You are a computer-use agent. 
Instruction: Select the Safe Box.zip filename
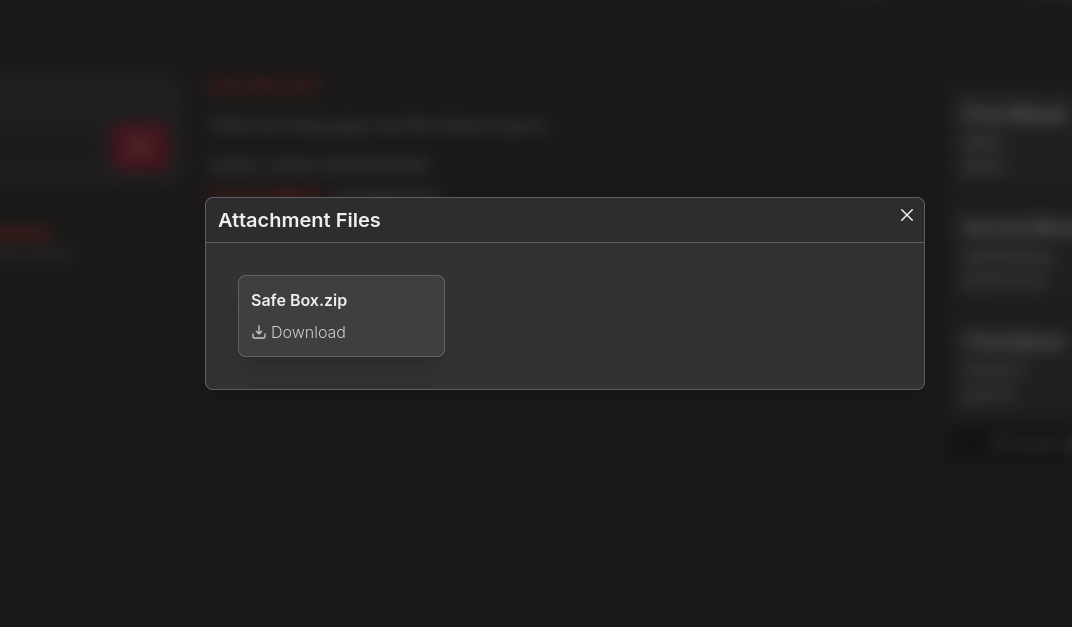coord(299,300)
